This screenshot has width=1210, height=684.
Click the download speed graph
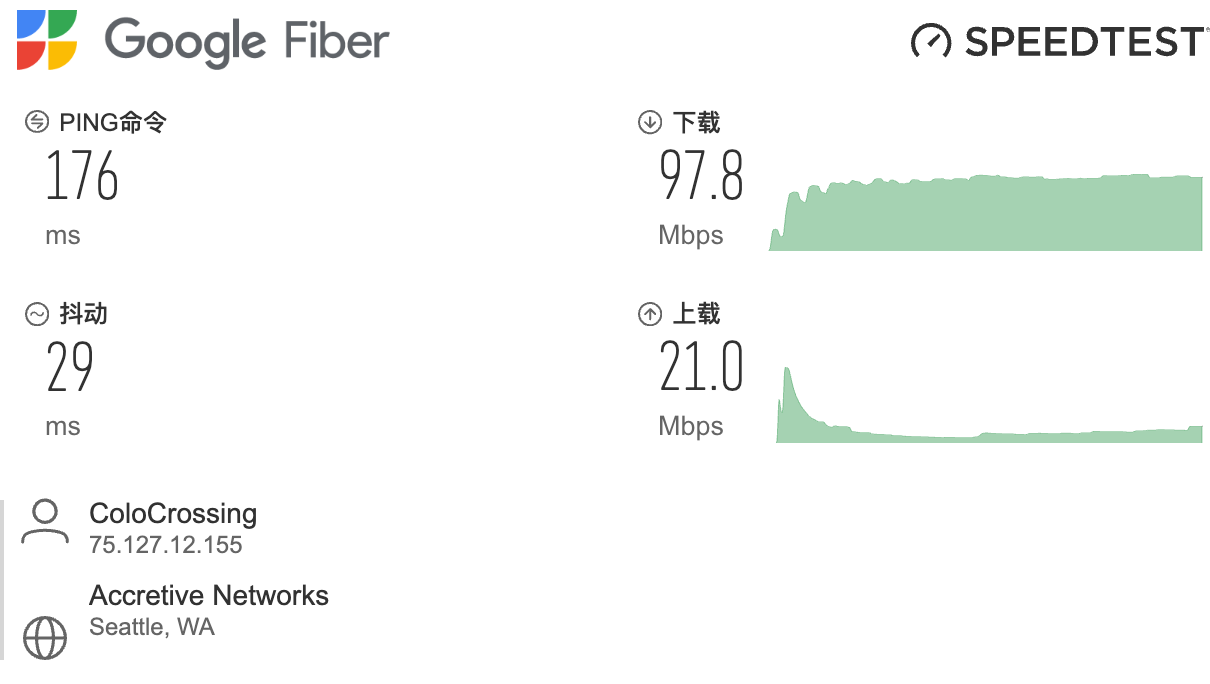click(985, 214)
